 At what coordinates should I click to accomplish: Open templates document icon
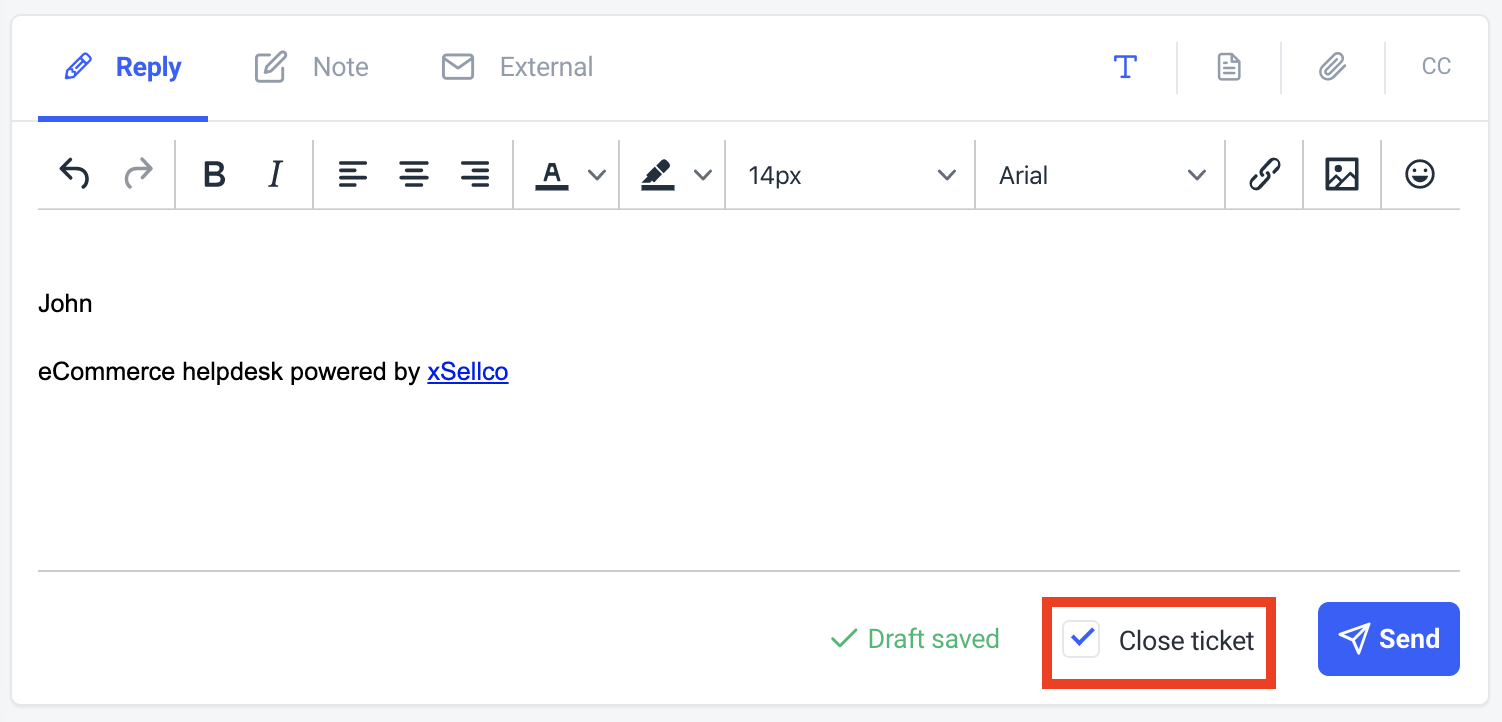point(1229,67)
